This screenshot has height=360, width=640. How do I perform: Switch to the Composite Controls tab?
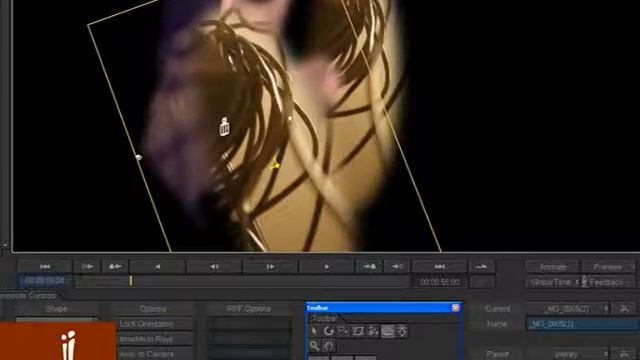tap(29, 296)
